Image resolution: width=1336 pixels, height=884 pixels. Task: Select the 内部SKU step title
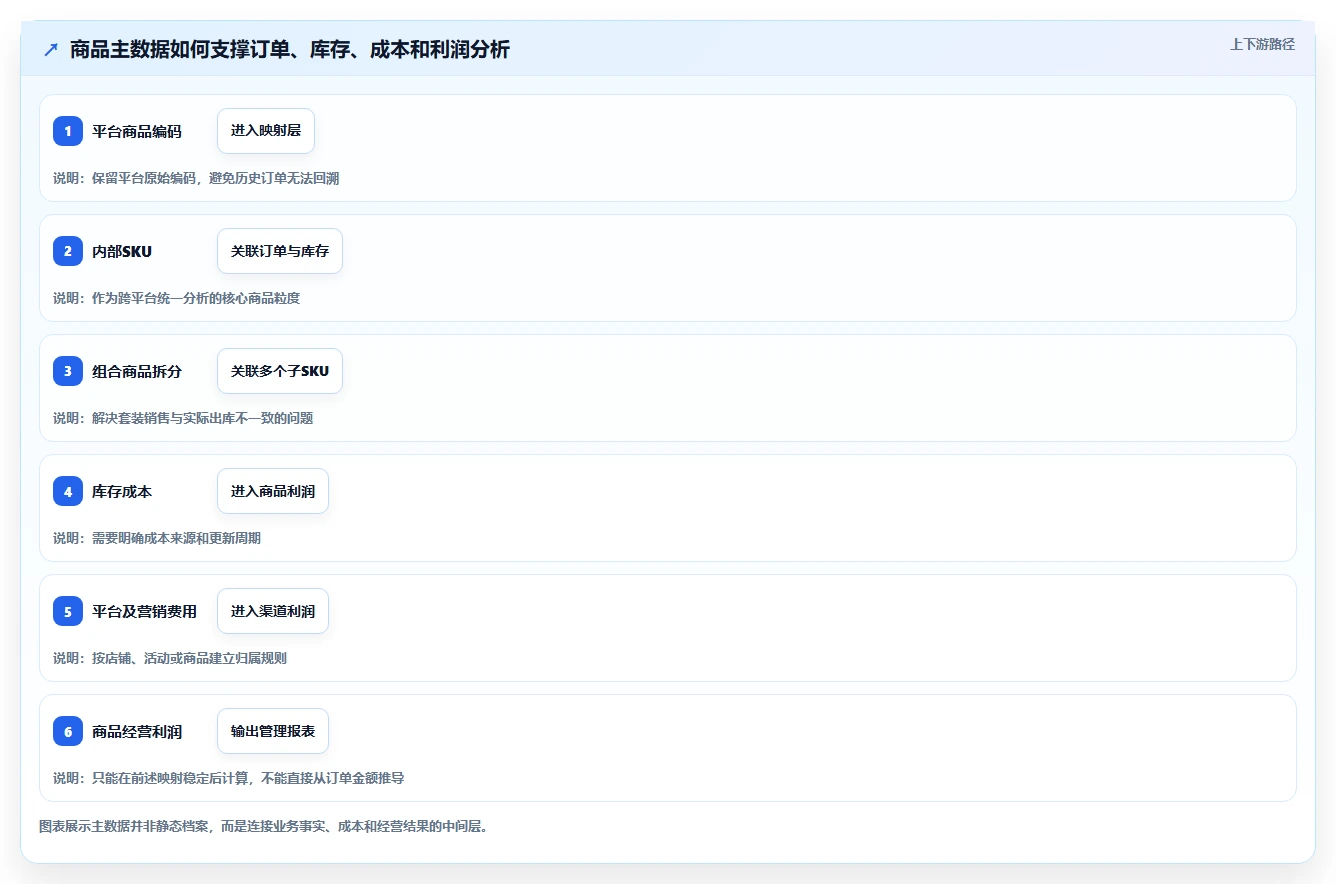point(122,251)
